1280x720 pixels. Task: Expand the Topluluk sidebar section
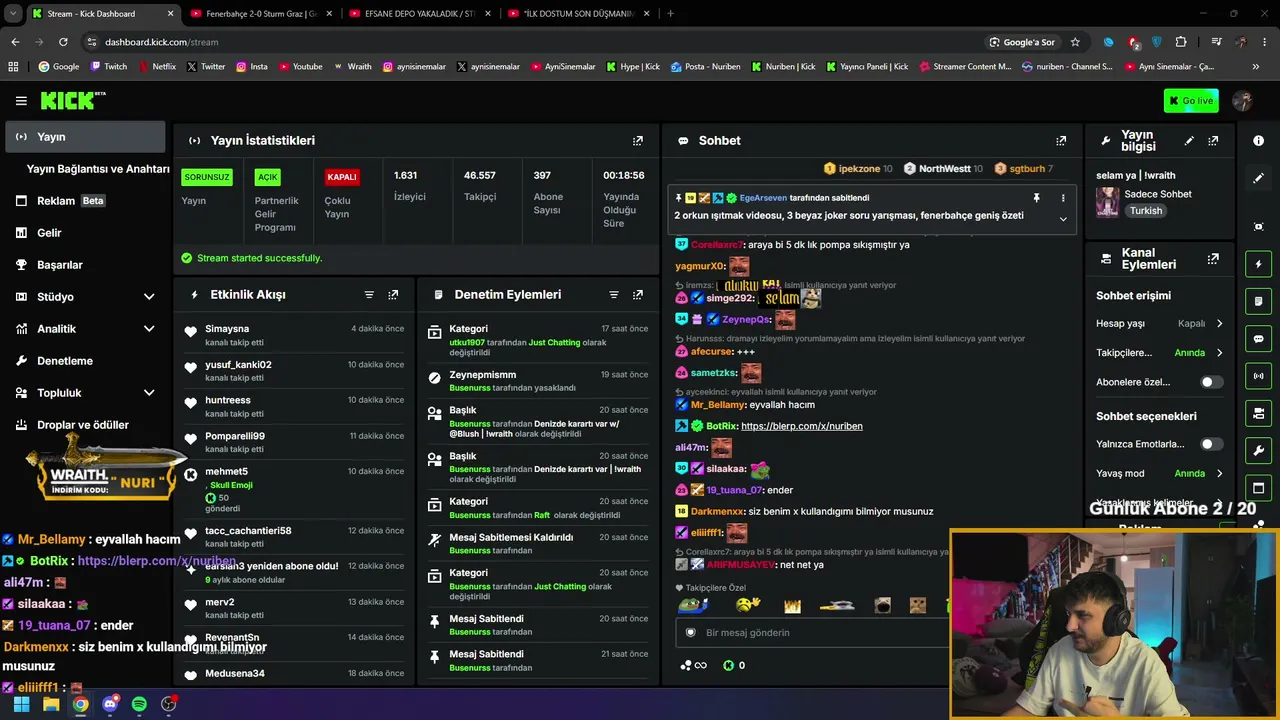coord(149,393)
